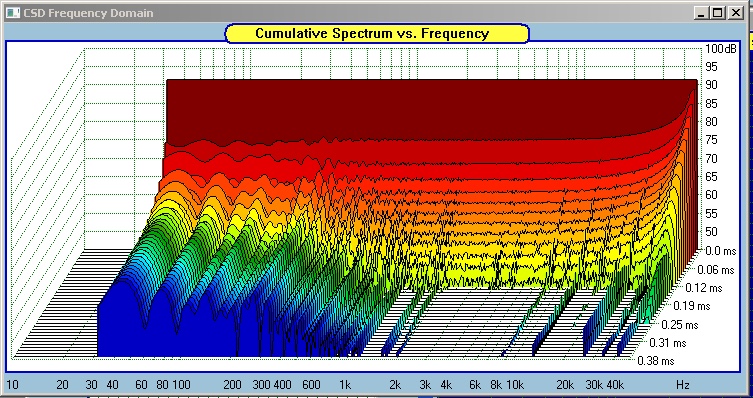Click the 10 frequency axis label
753x398 pixels.
(12, 385)
